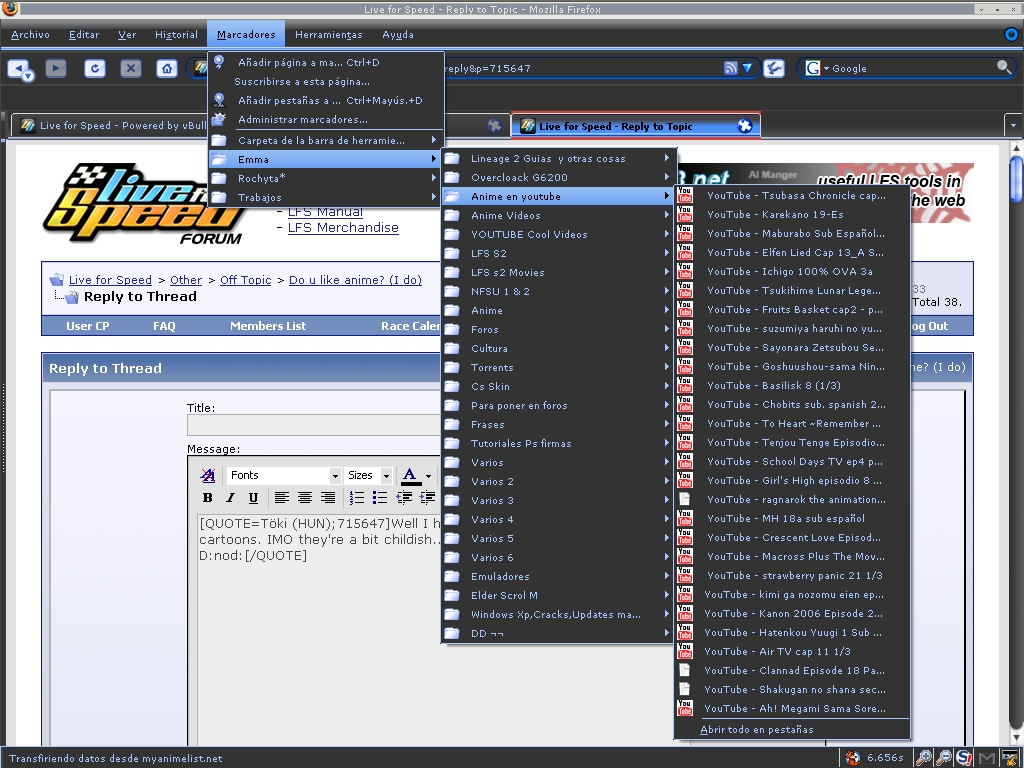Pick text color swatch button
Image resolution: width=1024 pixels, height=768 pixels.
(x=410, y=476)
